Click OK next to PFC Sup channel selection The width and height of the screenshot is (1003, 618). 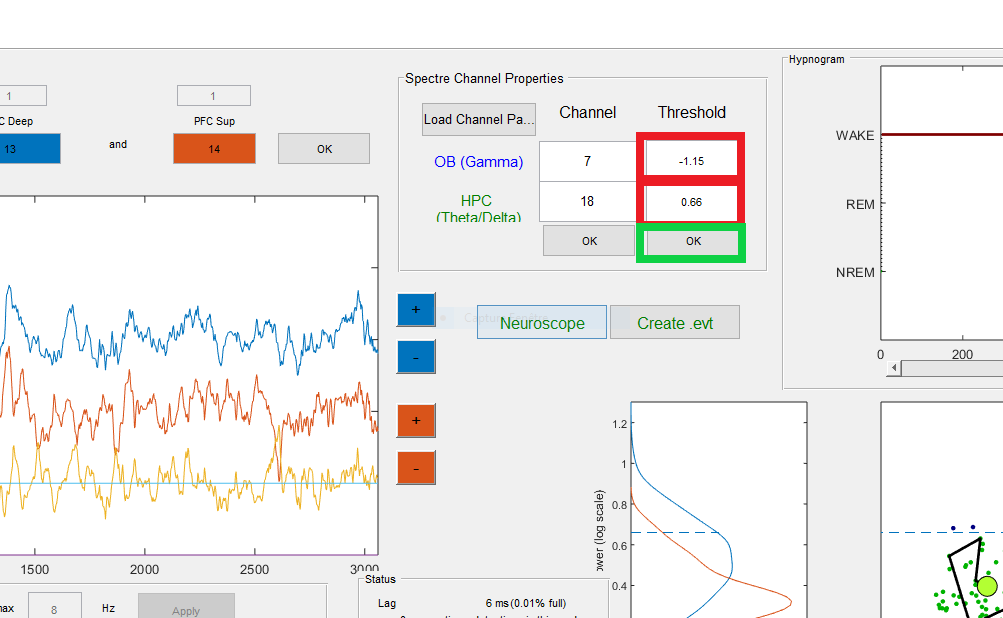click(x=323, y=148)
